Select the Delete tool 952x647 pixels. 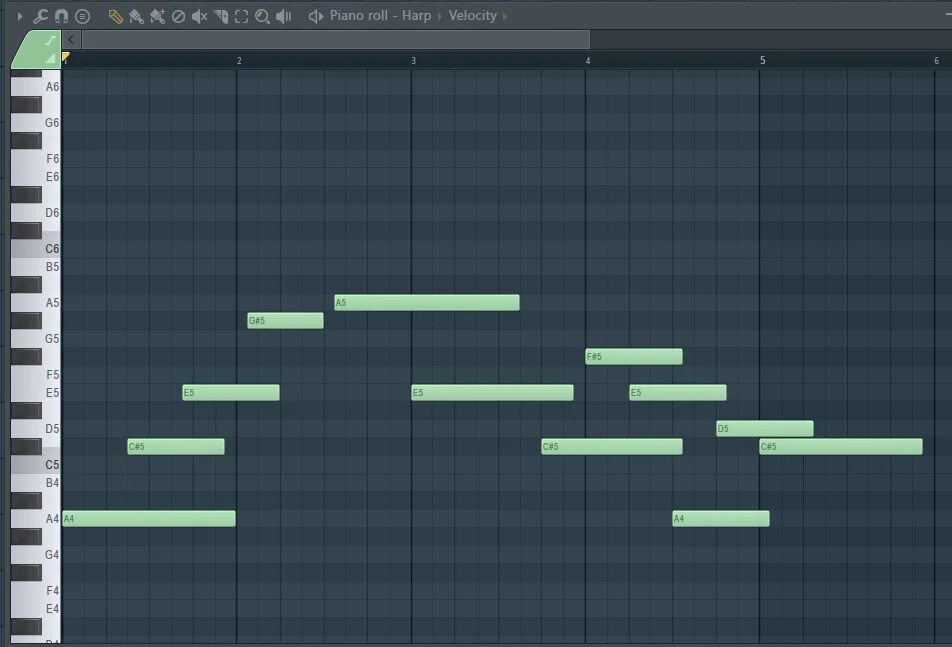[x=178, y=16]
